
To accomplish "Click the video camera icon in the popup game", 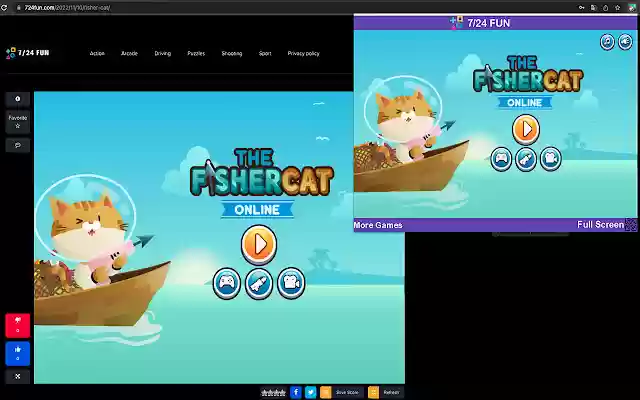I will pyautogui.click(x=551, y=159).
